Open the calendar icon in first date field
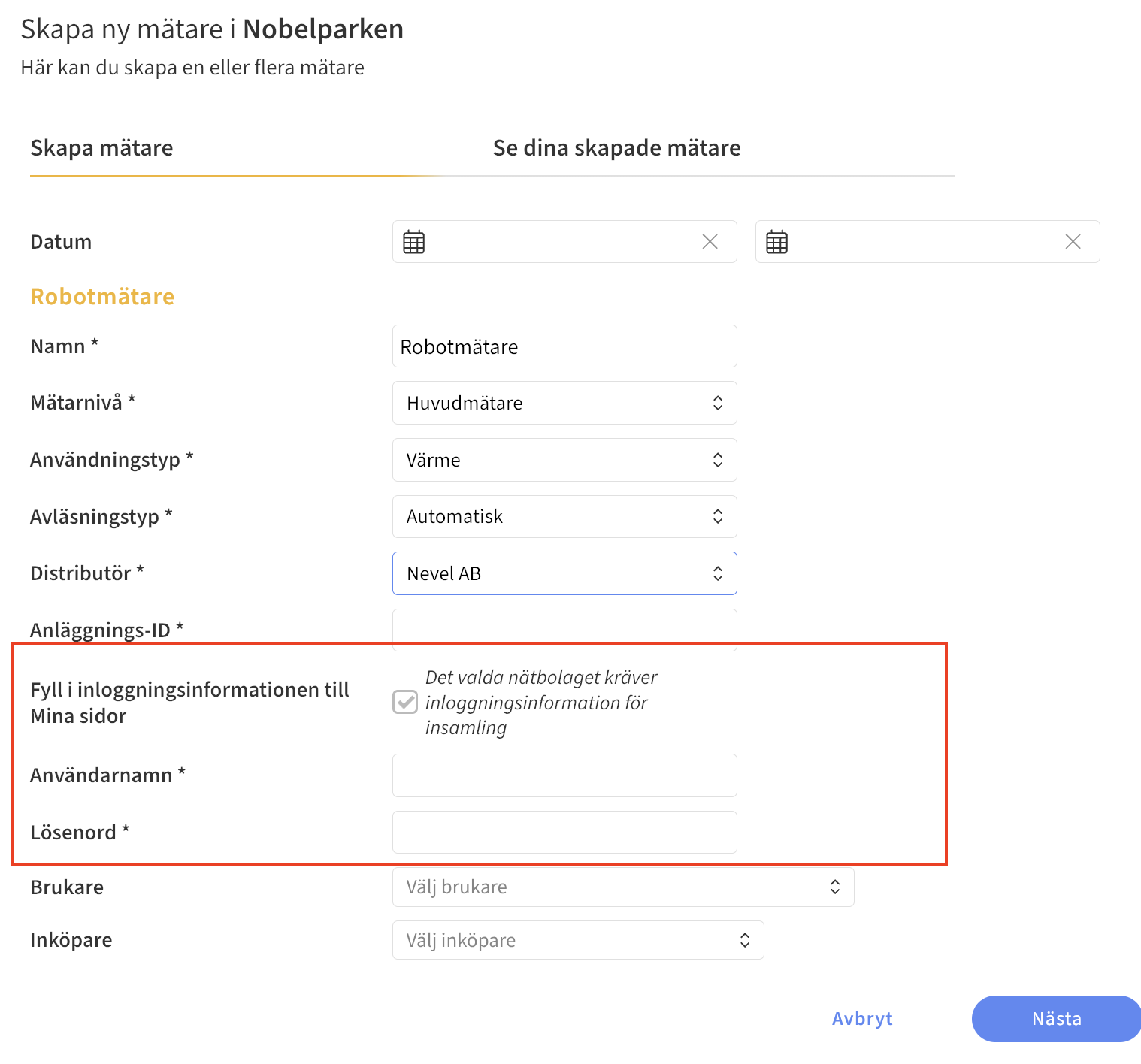 [413, 242]
